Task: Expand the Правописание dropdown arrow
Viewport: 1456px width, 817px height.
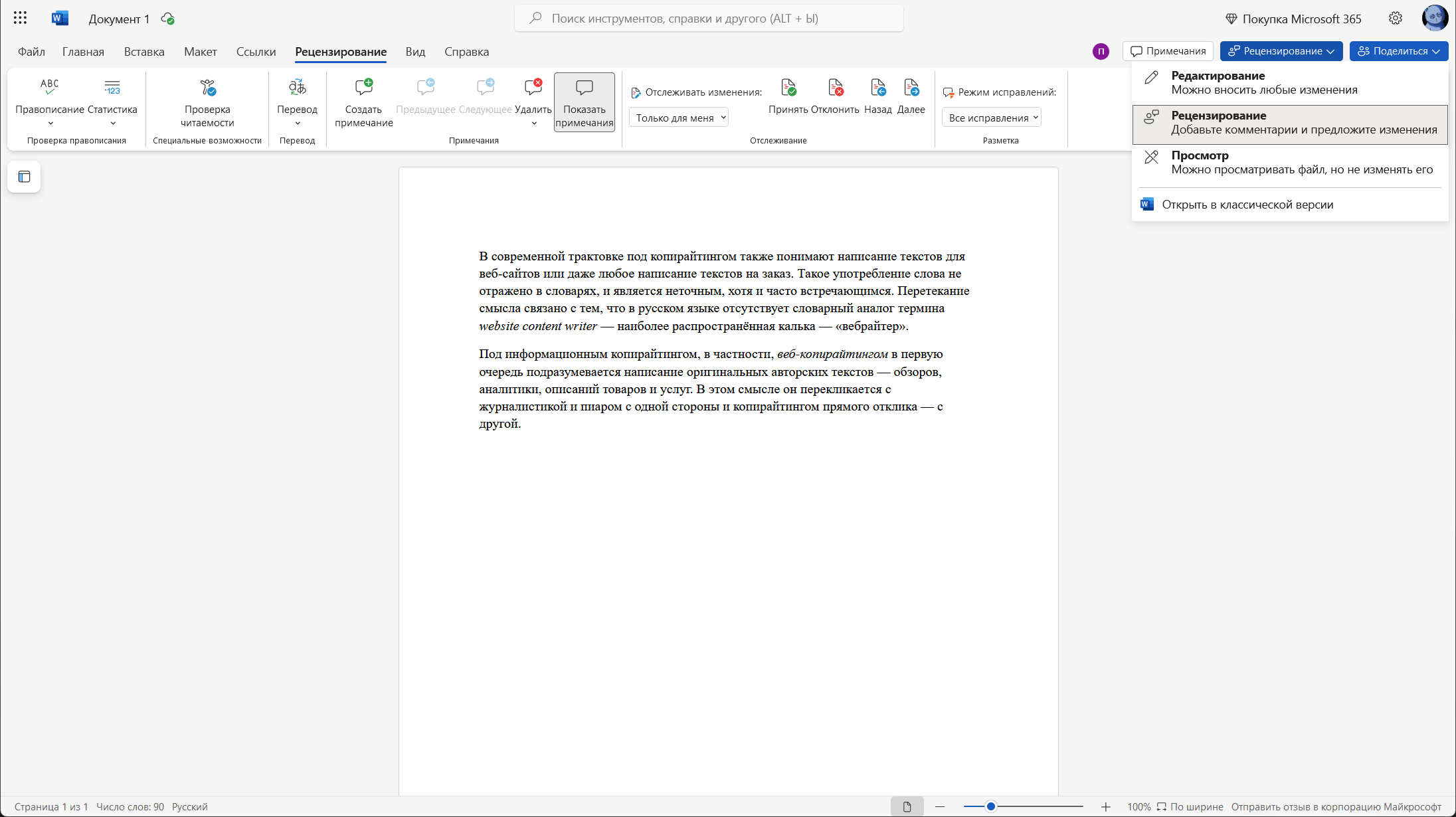Action: tap(50, 124)
